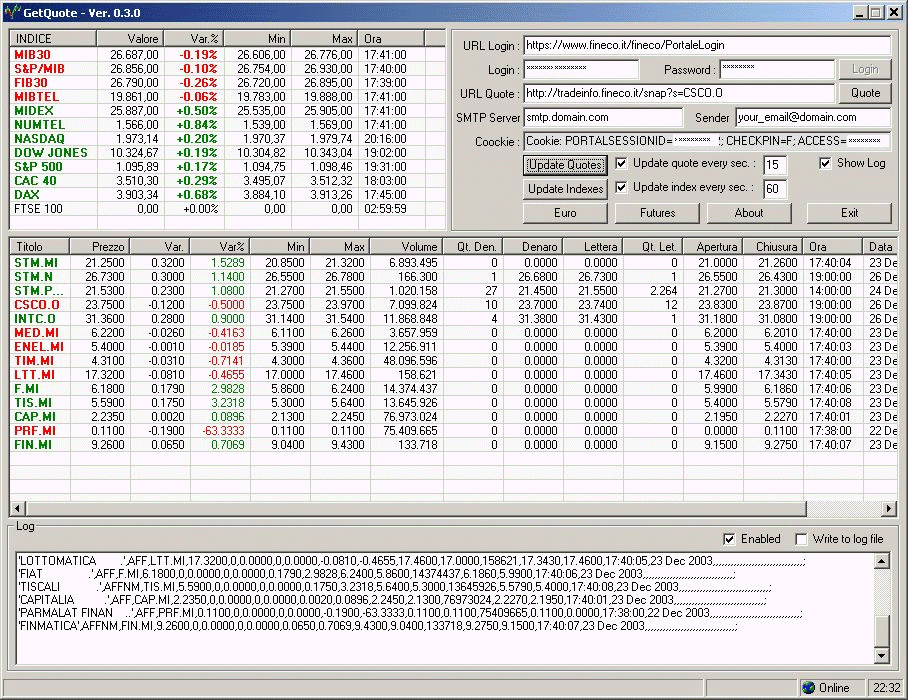Click the Titolo column header
The width and height of the screenshot is (908, 700).
pos(40,246)
